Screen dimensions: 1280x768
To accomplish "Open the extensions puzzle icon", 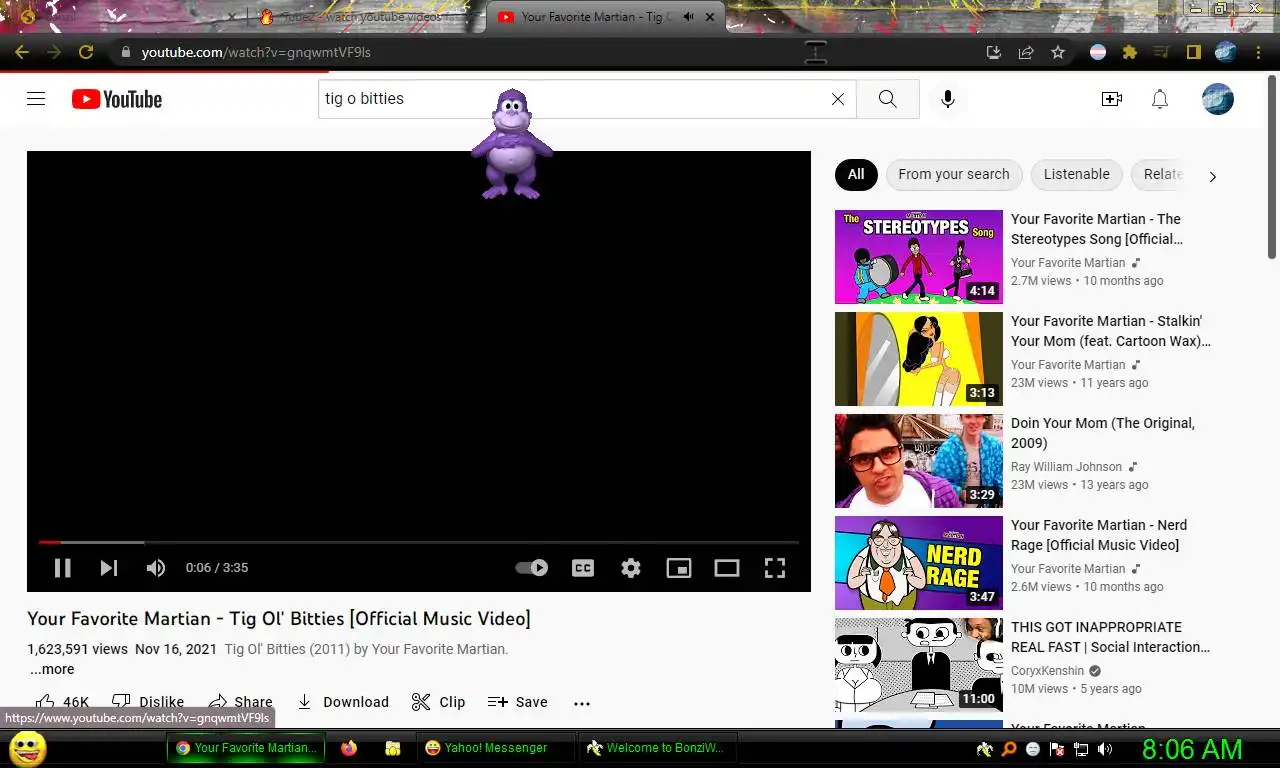I will click(1130, 52).
